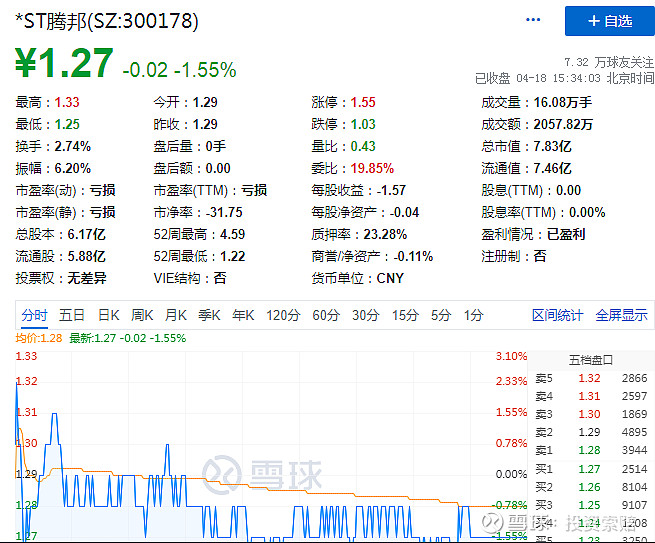Switch to 月K chart tab
The height and width of the screenshot is (543, 655).
[175, 315]
